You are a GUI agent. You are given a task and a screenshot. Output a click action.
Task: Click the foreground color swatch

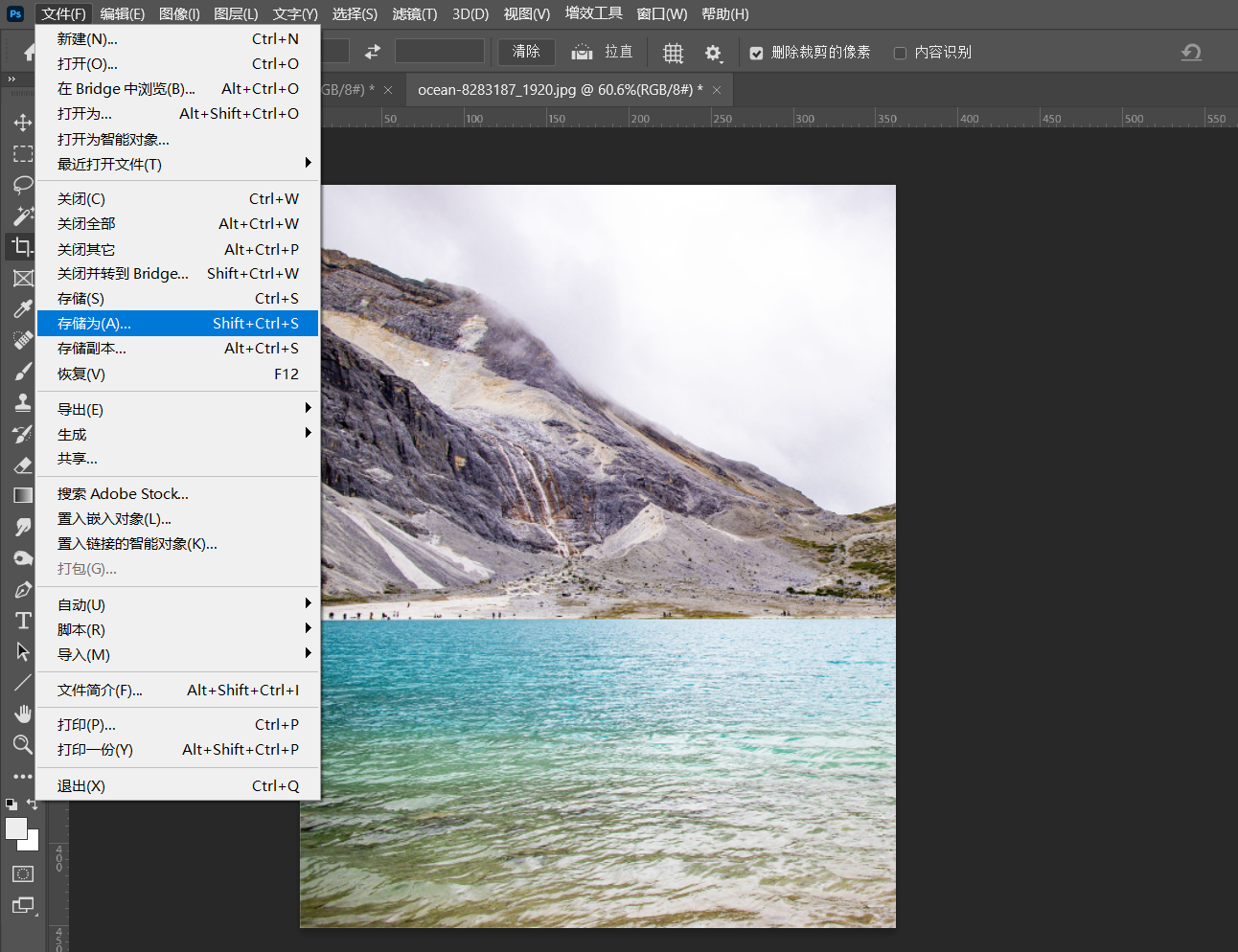click(16, 828)
